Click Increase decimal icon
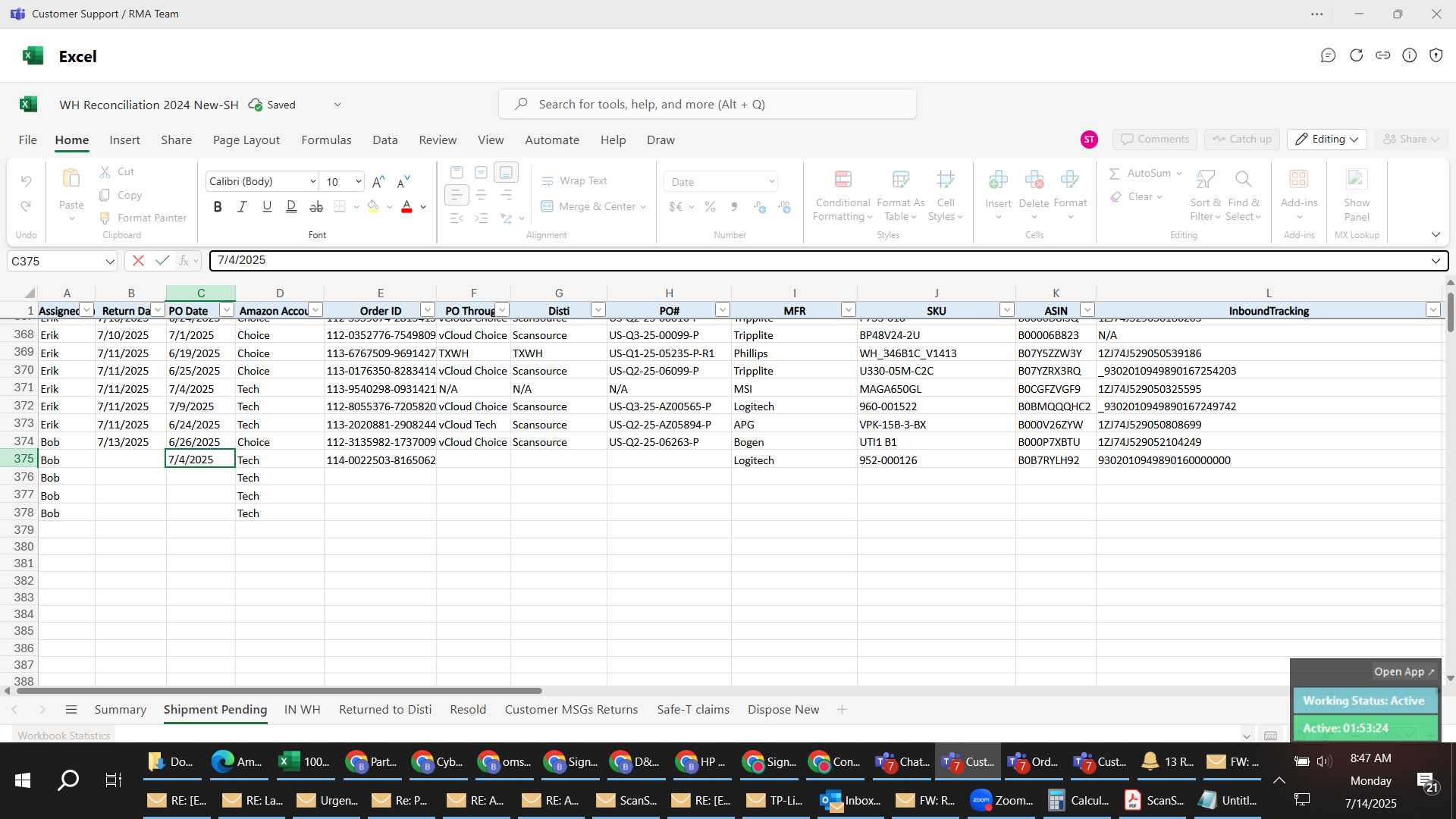The width and height of the screenshot is (1456, 819). 760,206
